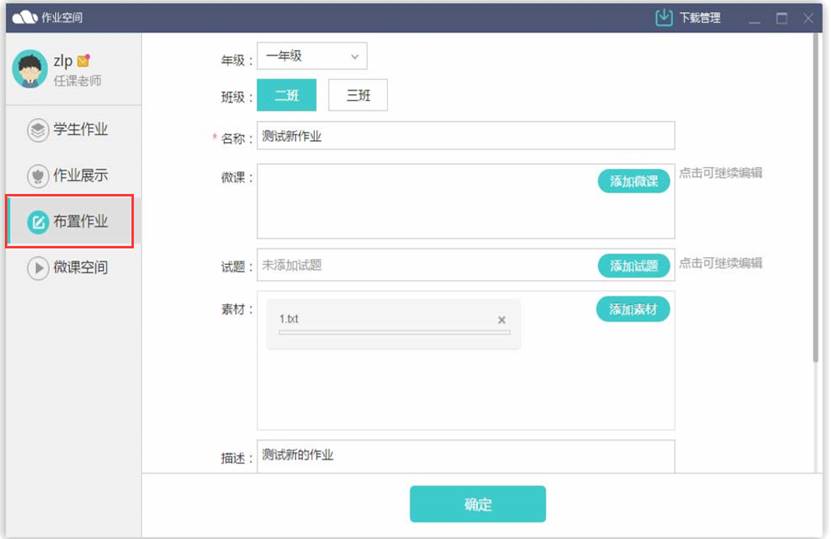This screenshot has width=831, height=539.
Task: Click the 1.txt file name
Action: 289,319
